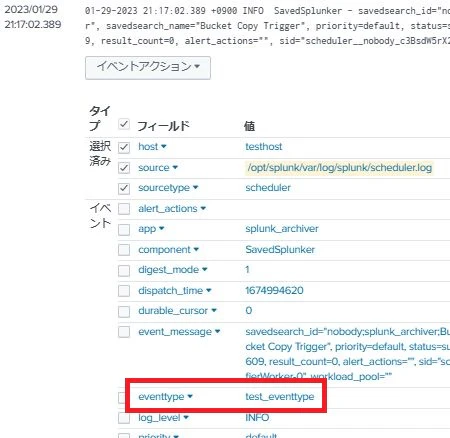The width and height of the screenshot is (450, 438).
Task: Check the durable_cursor field checkbox
Action: point(124,311)
